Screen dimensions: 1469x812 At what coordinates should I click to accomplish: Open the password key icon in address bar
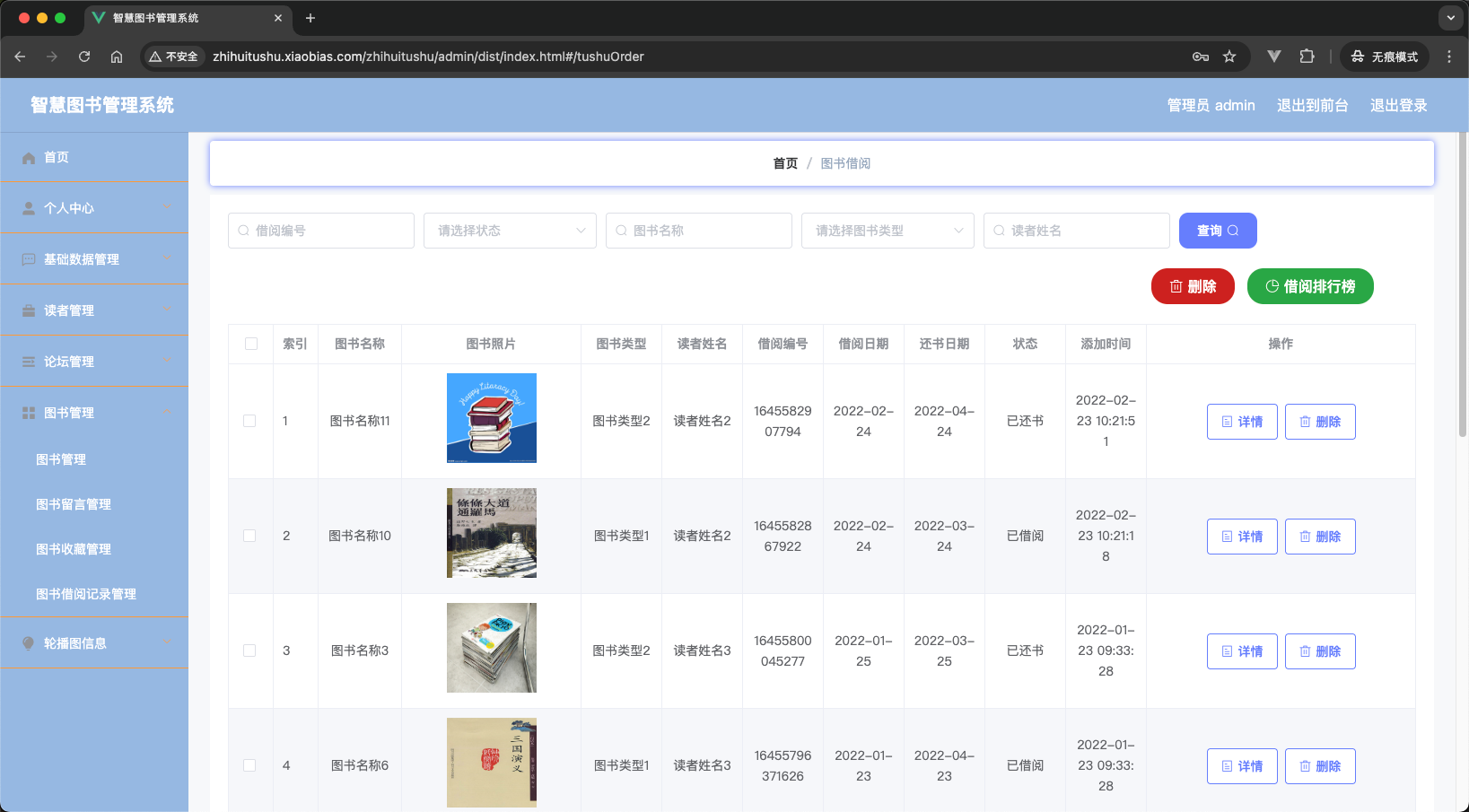[1201, 57]
